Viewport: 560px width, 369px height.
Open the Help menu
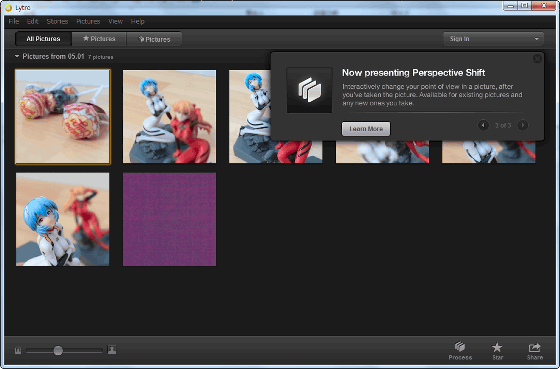pos(138,21)
